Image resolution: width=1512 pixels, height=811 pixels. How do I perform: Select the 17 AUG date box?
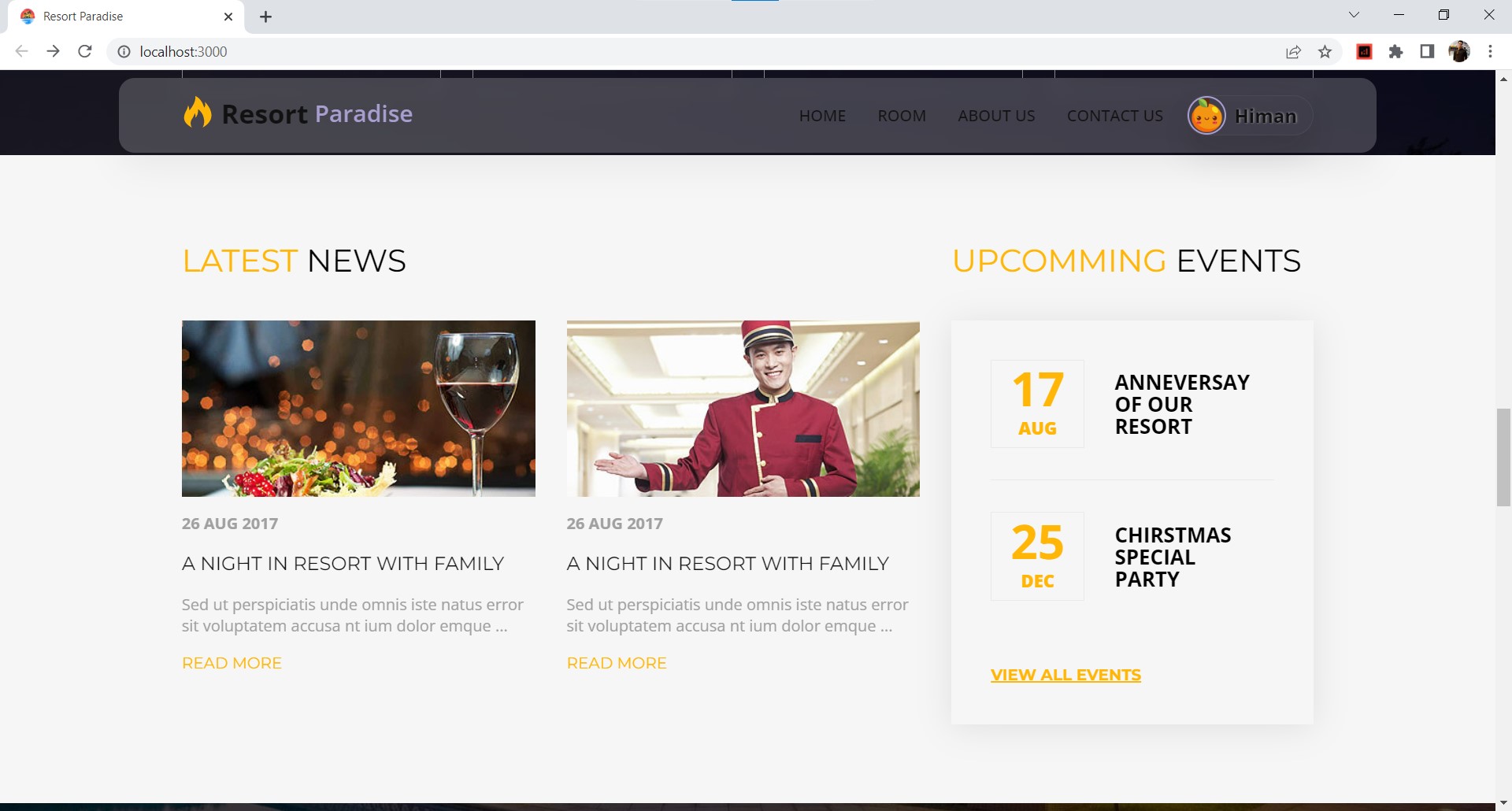point(1037,404)
